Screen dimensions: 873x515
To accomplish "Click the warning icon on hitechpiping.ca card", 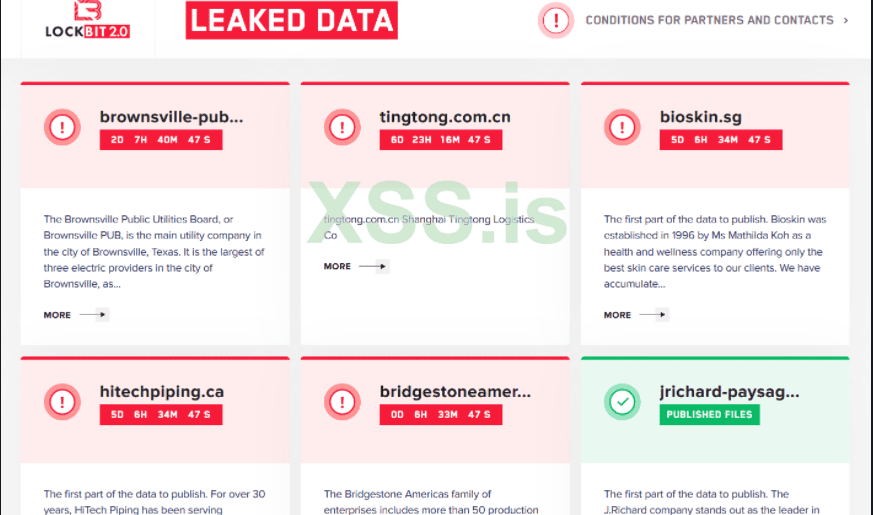I will (62, 402).
